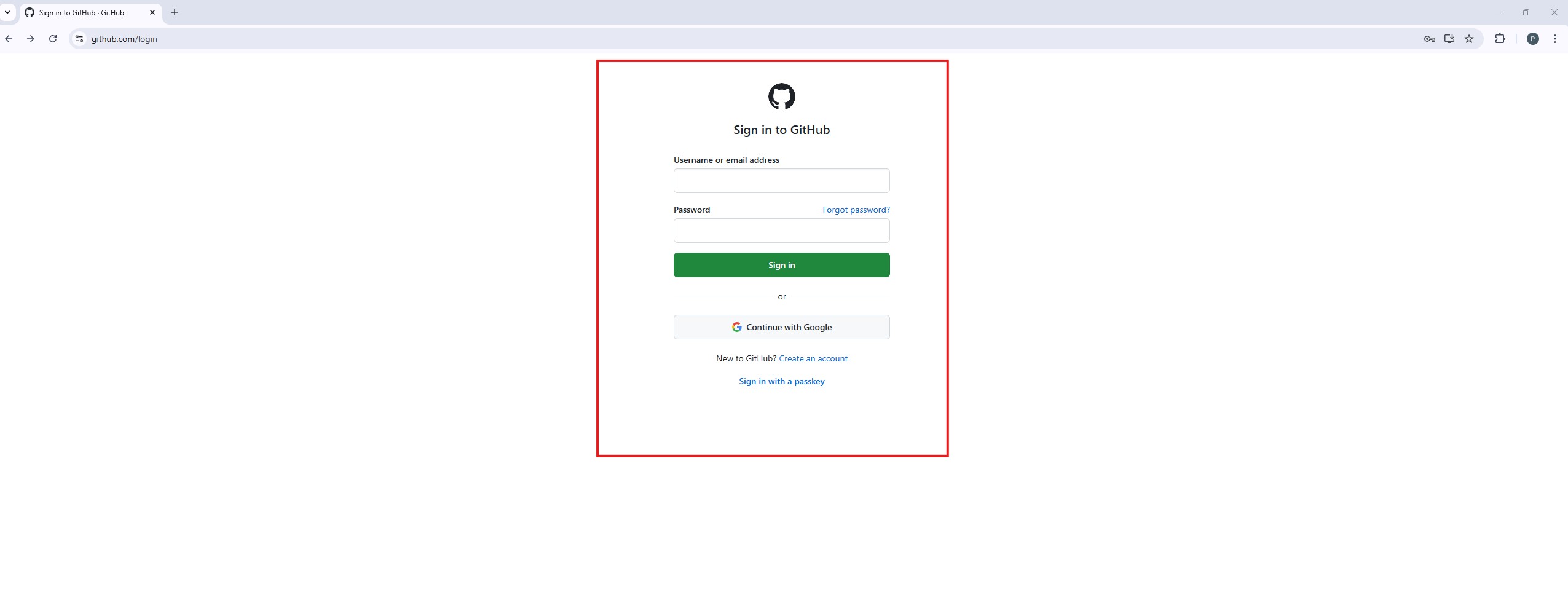Focus the Username or email address field
Screen dimensions: 1568x608
[x=781, y=181]
